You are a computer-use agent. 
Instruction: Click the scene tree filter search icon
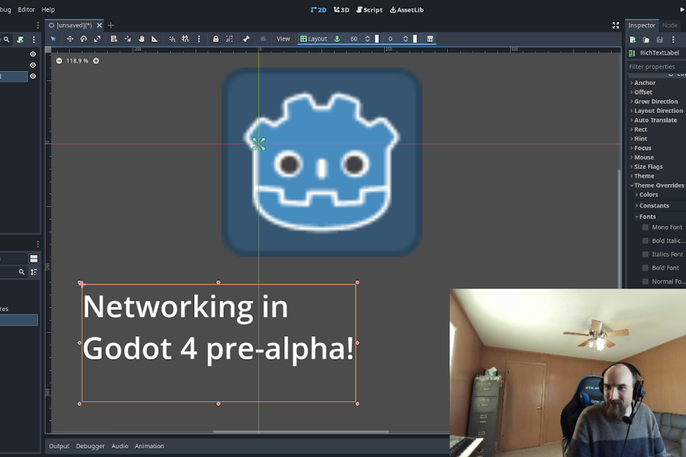[x=7, y=40]
